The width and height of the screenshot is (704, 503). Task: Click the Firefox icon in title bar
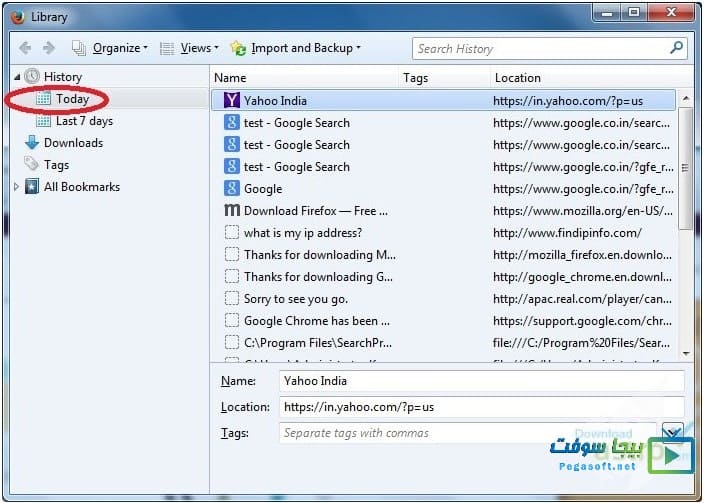[x=18, y=18]
